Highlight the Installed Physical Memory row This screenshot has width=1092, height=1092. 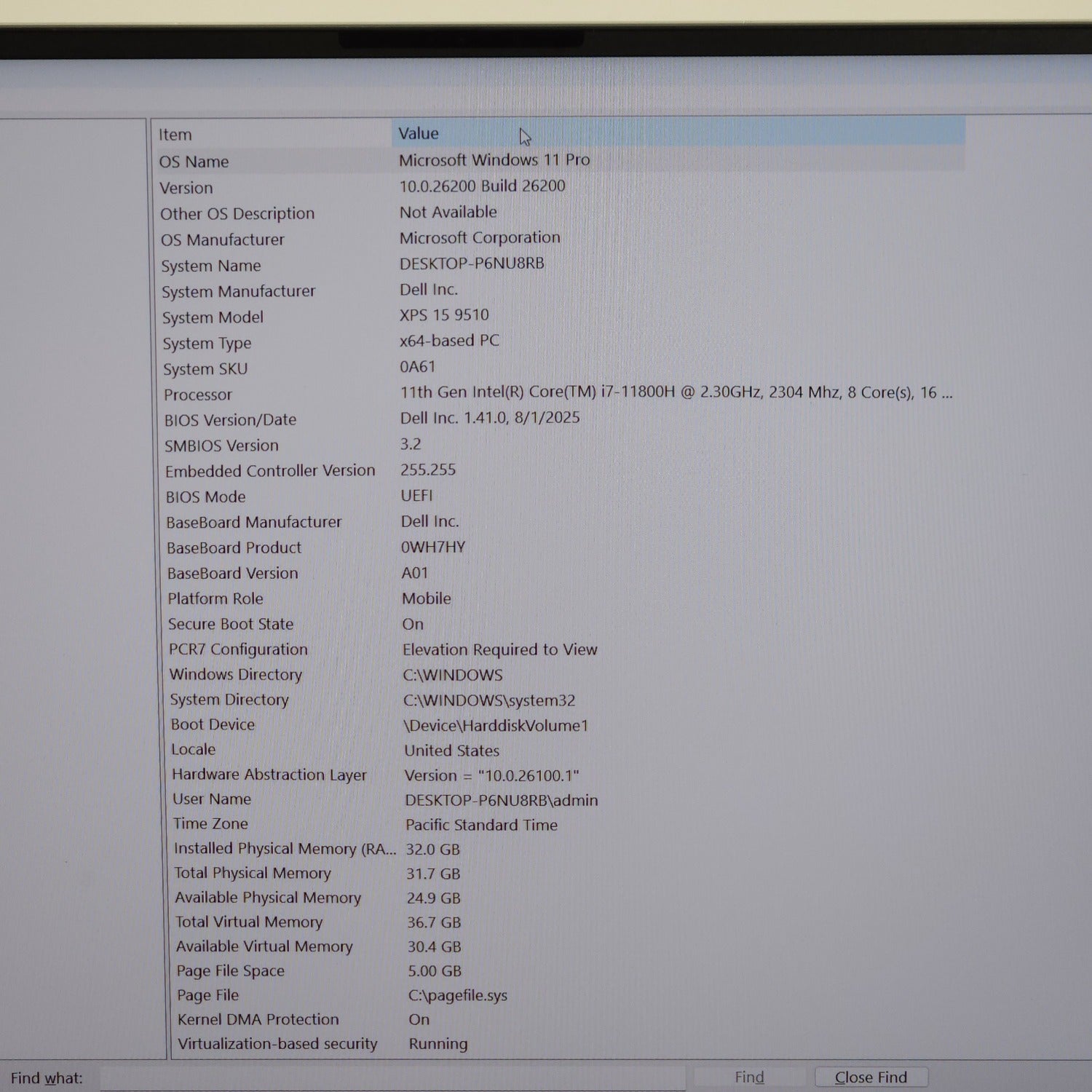coord(284,849)
